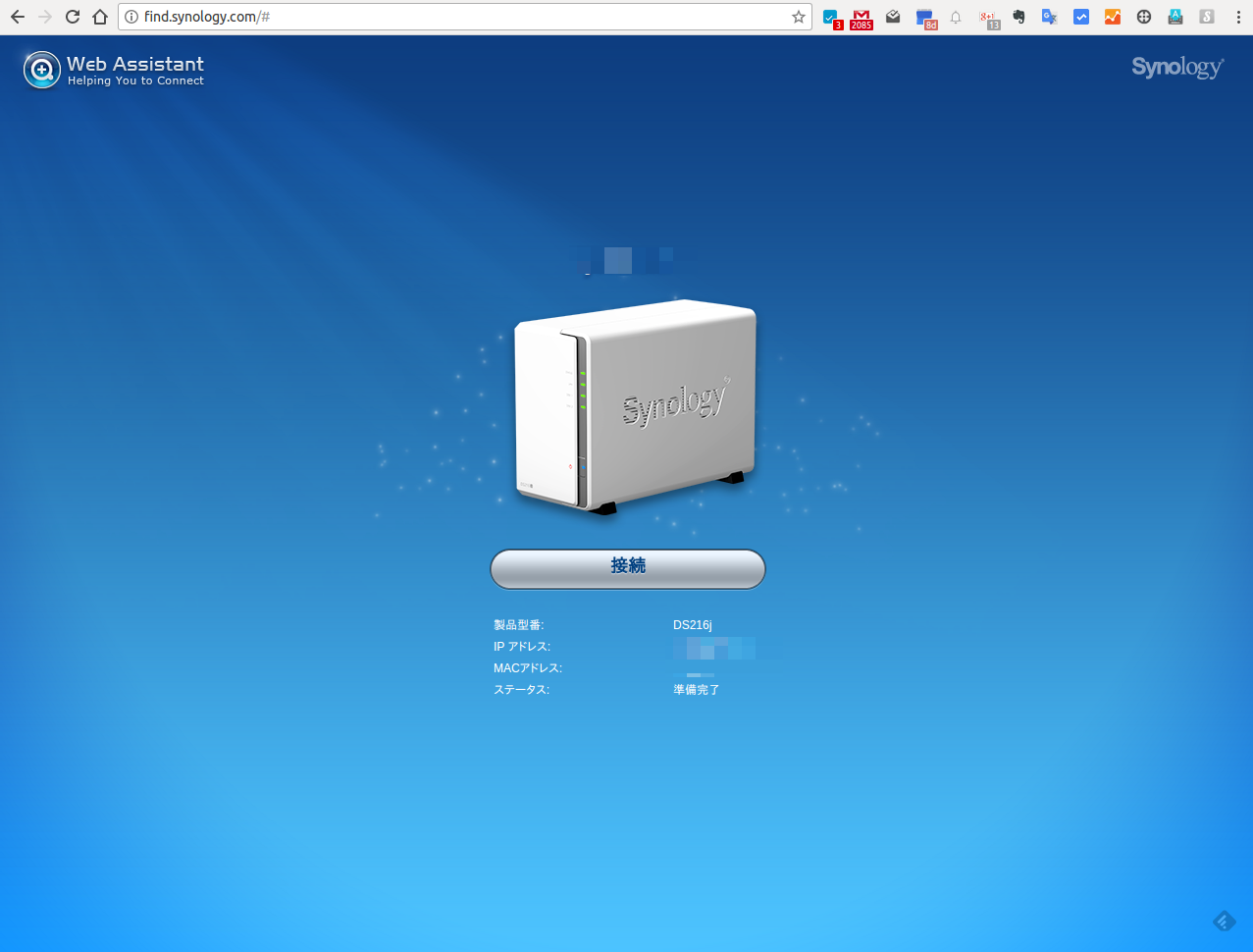Open the gray S extension icon
1253x952 pixels.
[1207, 17]
